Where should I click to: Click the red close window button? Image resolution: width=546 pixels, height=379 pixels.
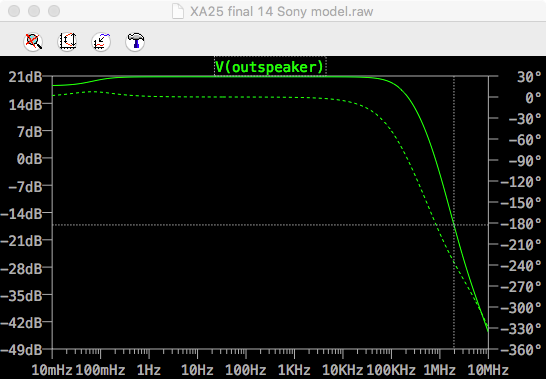coord(14,11)
